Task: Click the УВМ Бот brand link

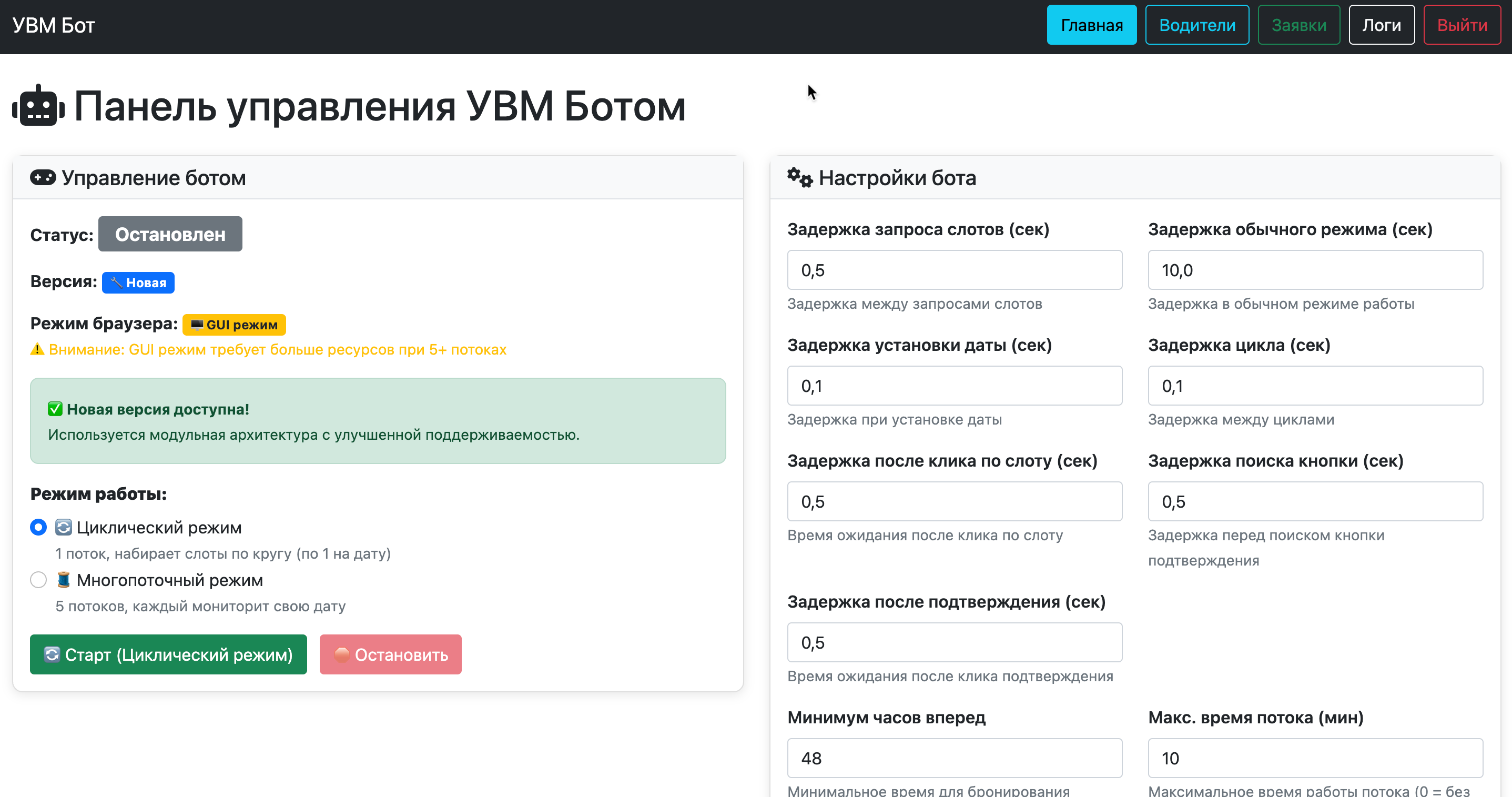Action: (x=54, y=25)
